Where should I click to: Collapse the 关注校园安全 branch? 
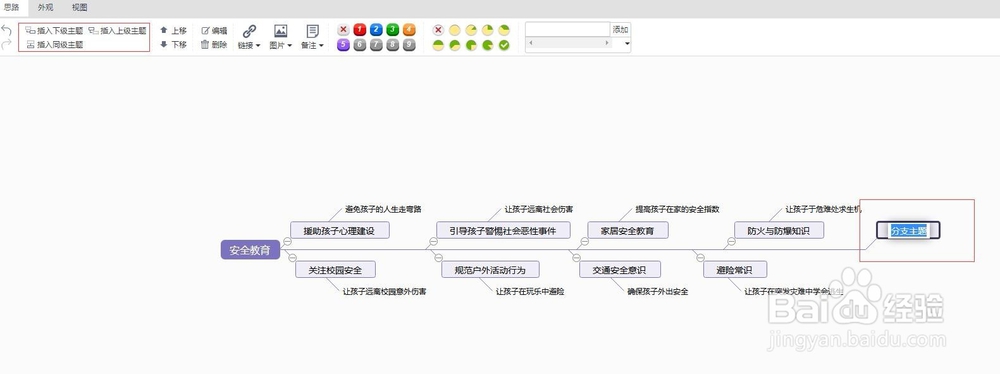pyautogui.click(x=292, y=257)
